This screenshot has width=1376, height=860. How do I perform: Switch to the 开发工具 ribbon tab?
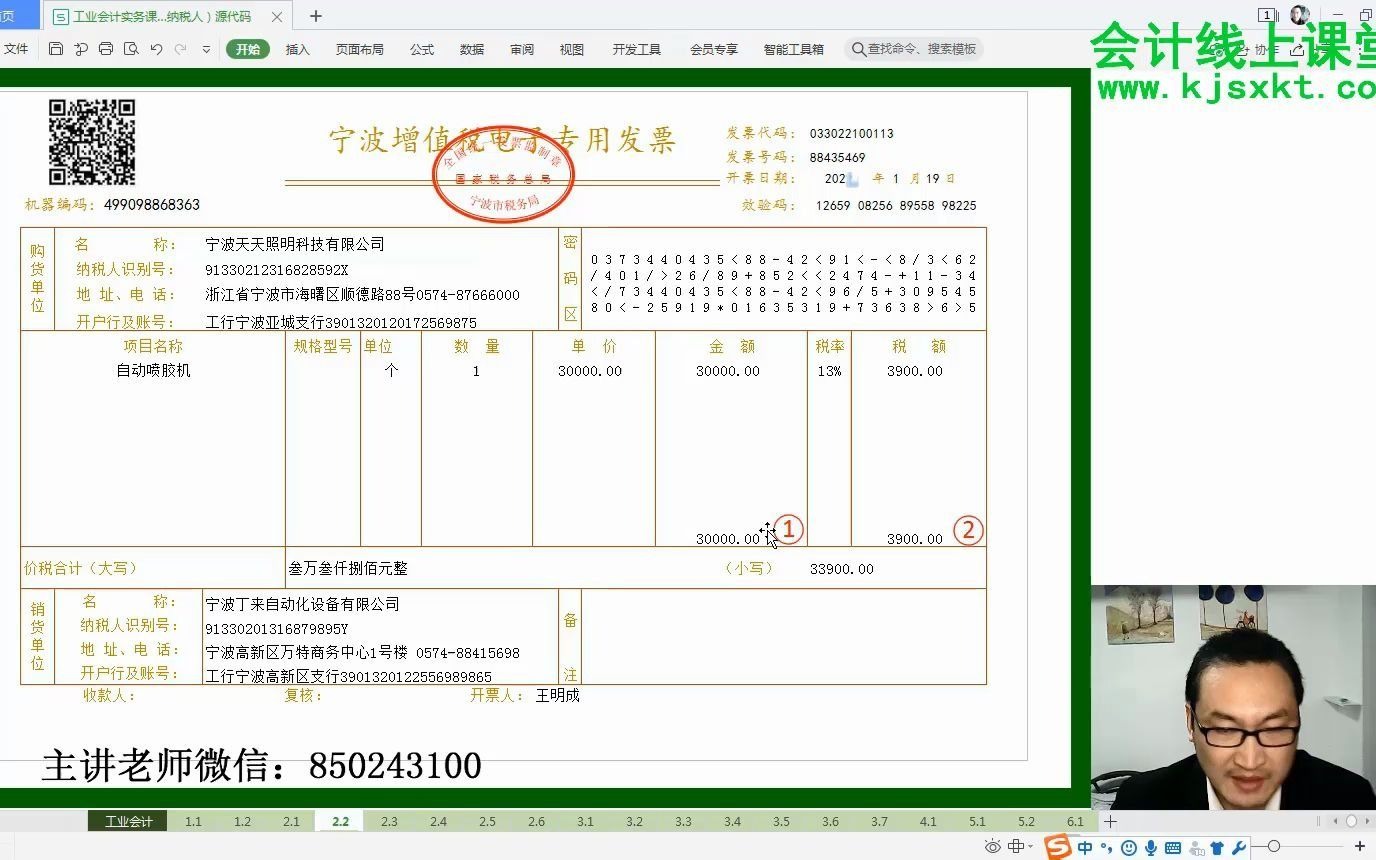coord(637,49)
